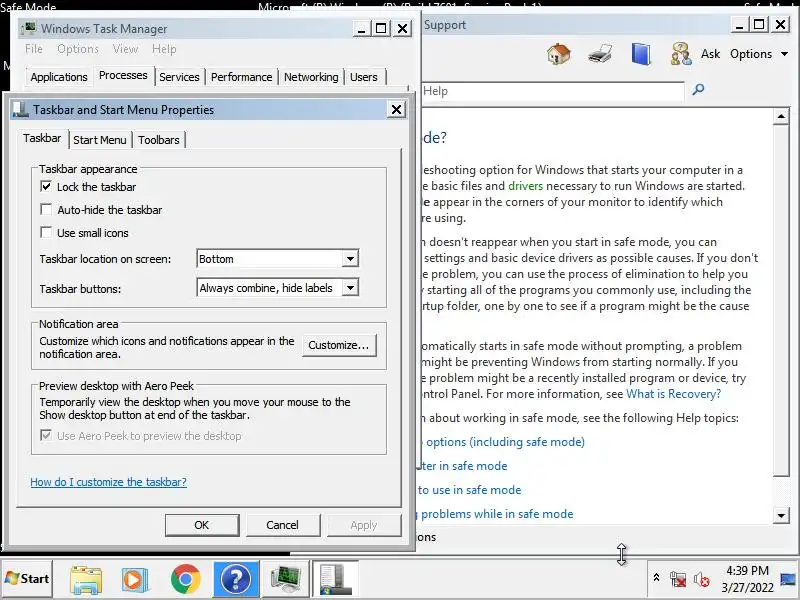The width and height of the screenshot is (800, 600).
Task: Click the Help search input field
Action: [x=553, y=91]
